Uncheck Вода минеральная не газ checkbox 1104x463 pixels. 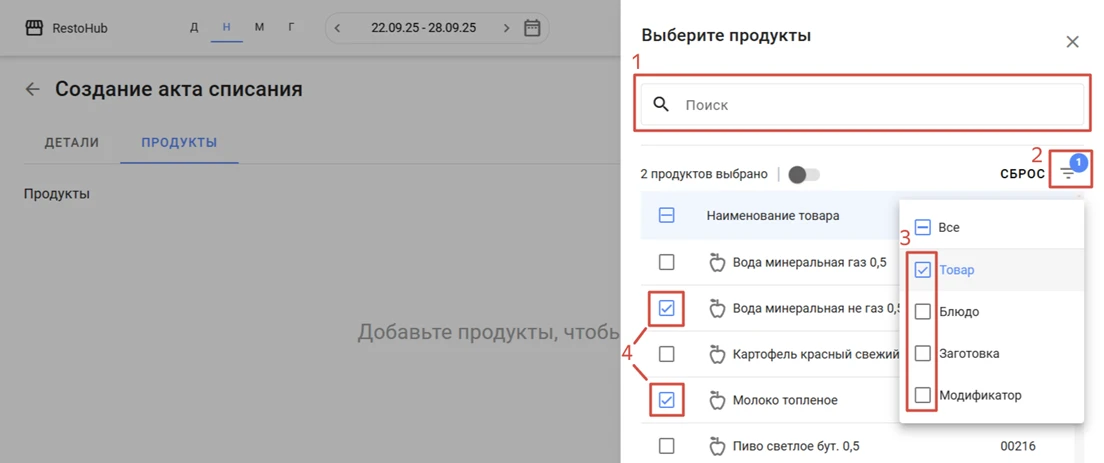tap(666, 308)
